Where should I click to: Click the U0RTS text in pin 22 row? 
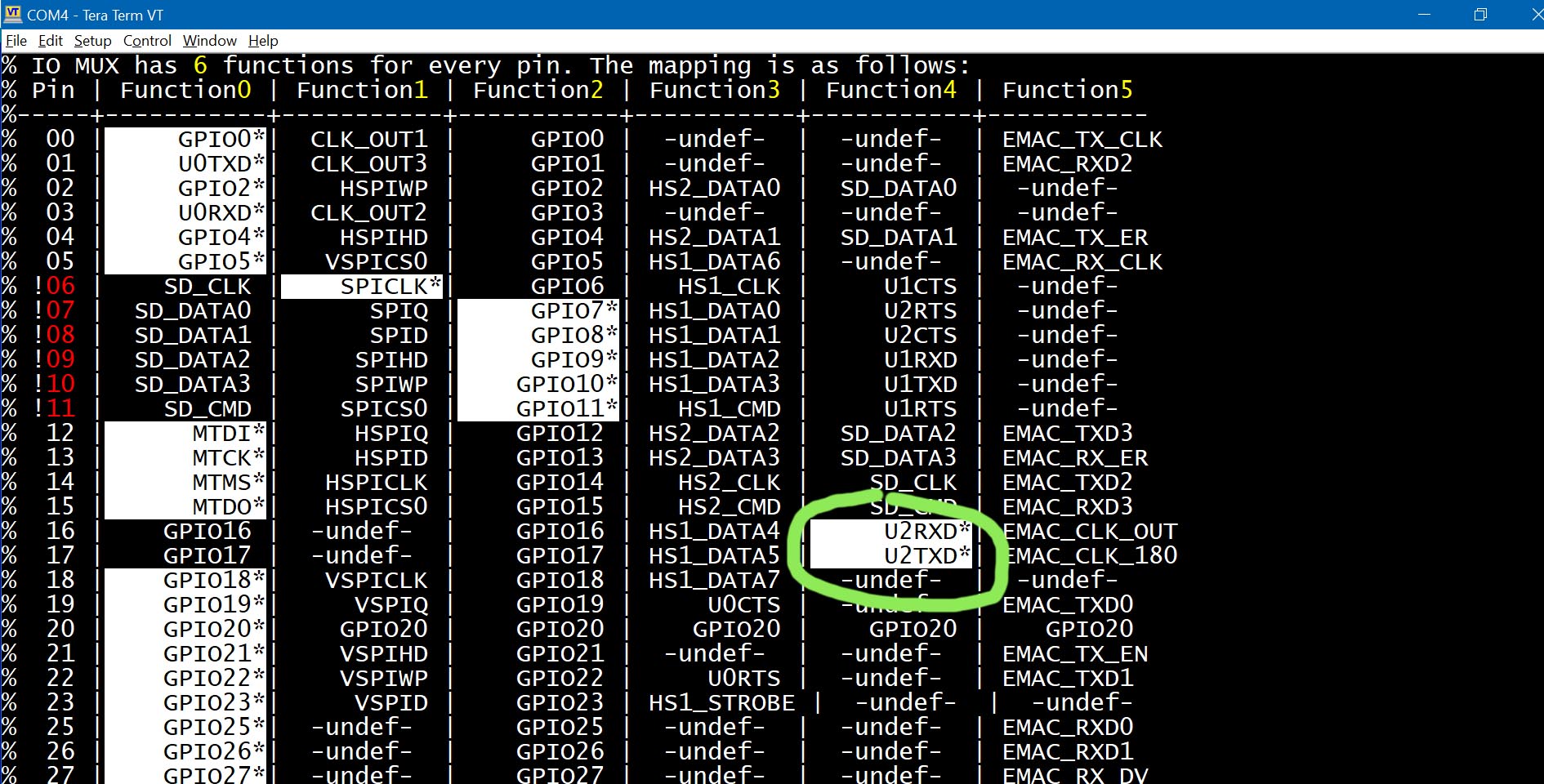tap(744, 679)
